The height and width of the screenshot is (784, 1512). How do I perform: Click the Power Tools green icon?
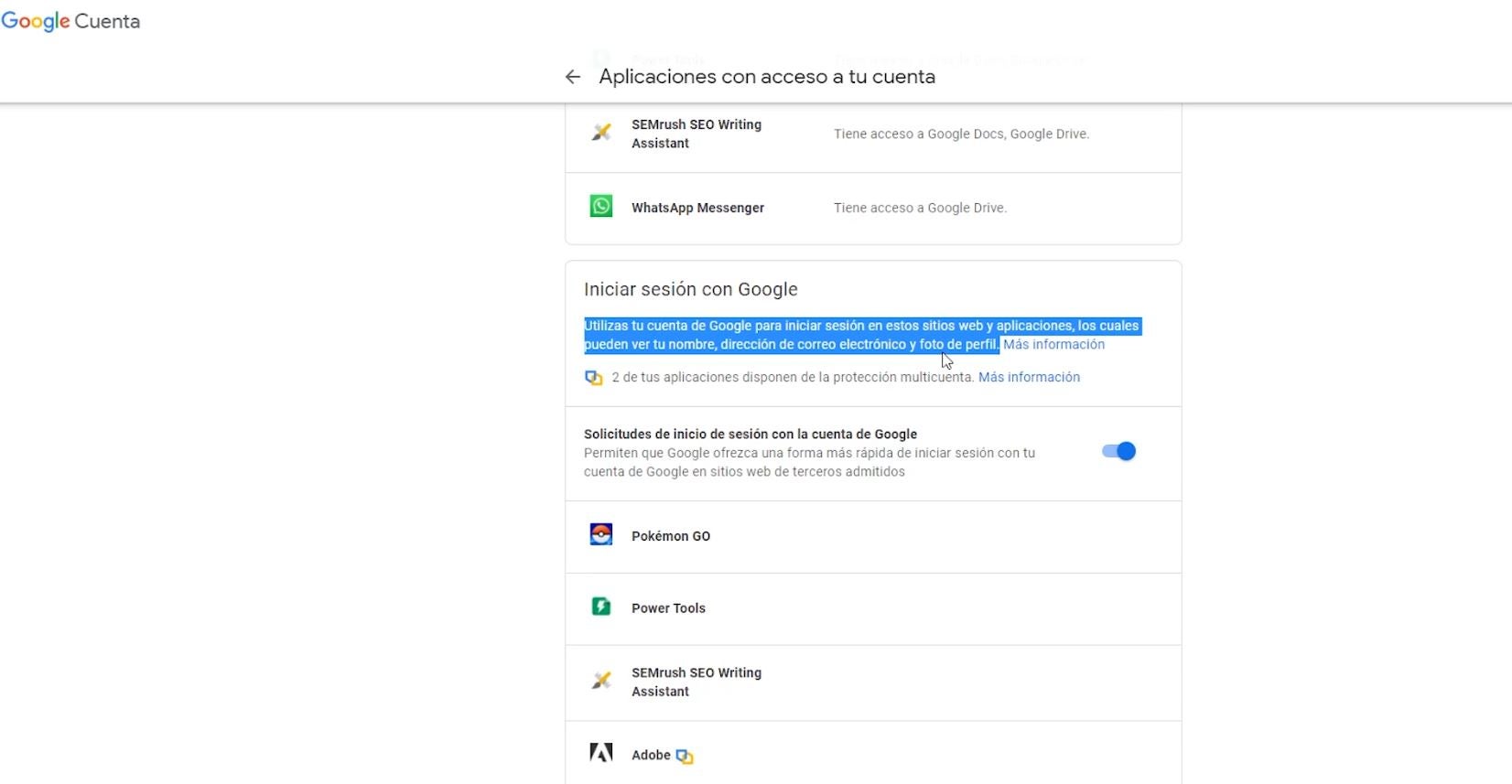(x=601, y=607)
